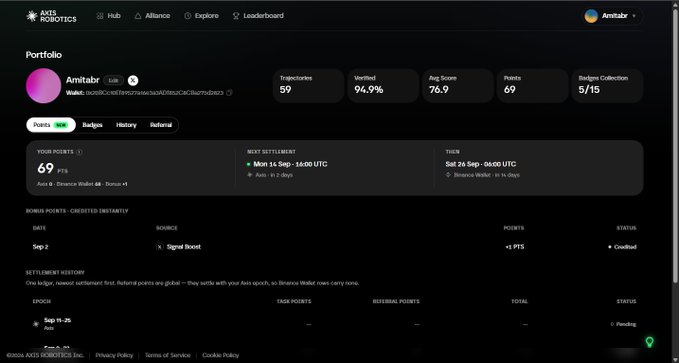Click the Alliance triangle icon
The image size is (679, 363).
click(x=138, y=16)
